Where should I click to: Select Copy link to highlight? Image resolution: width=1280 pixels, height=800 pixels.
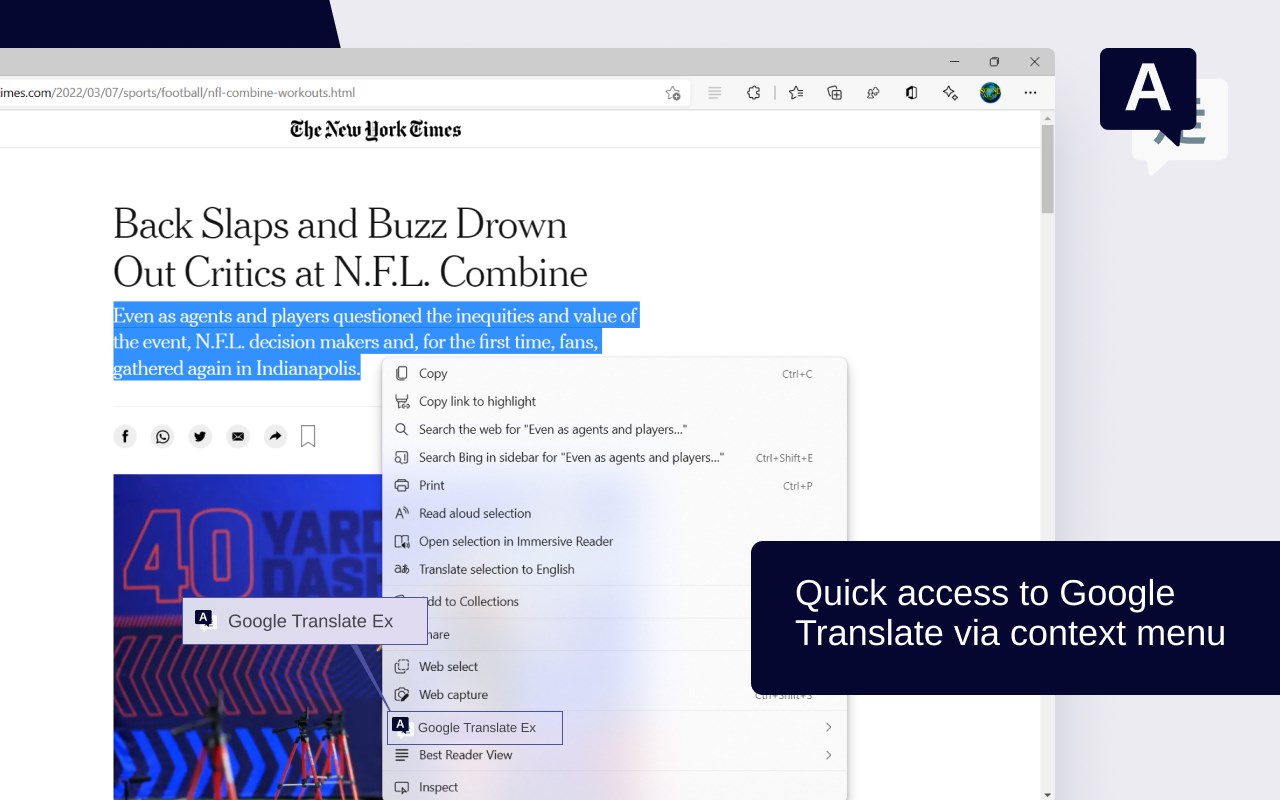tap(614, 401)
